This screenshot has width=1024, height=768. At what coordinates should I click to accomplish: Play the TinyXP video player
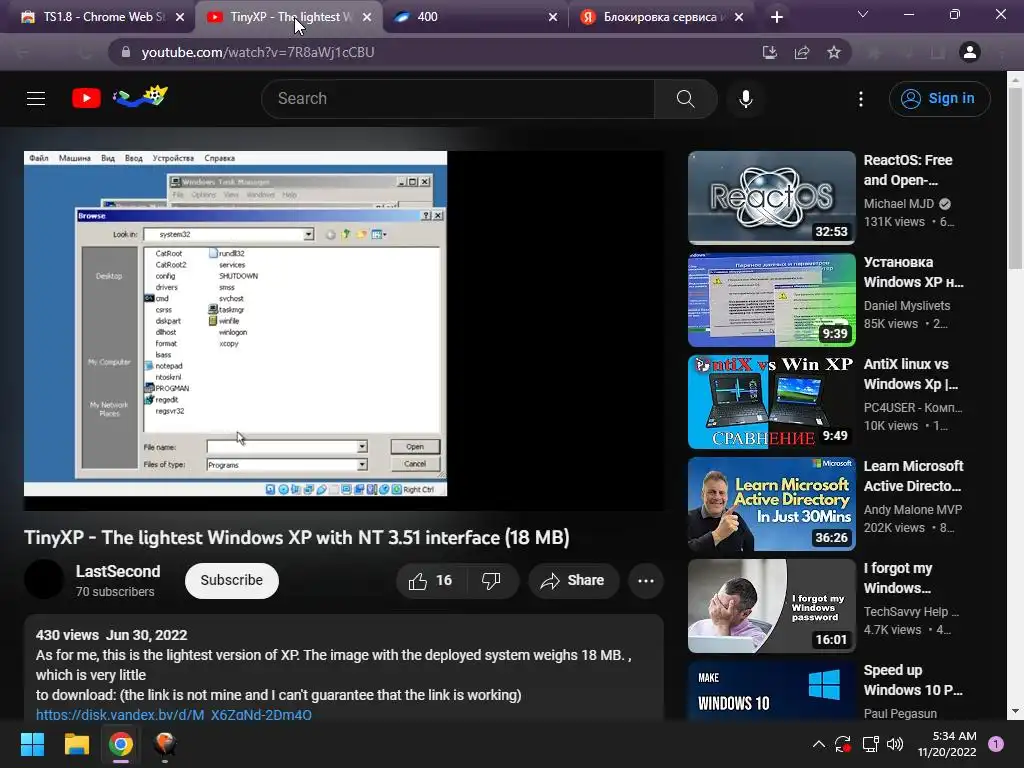(344, 330)
